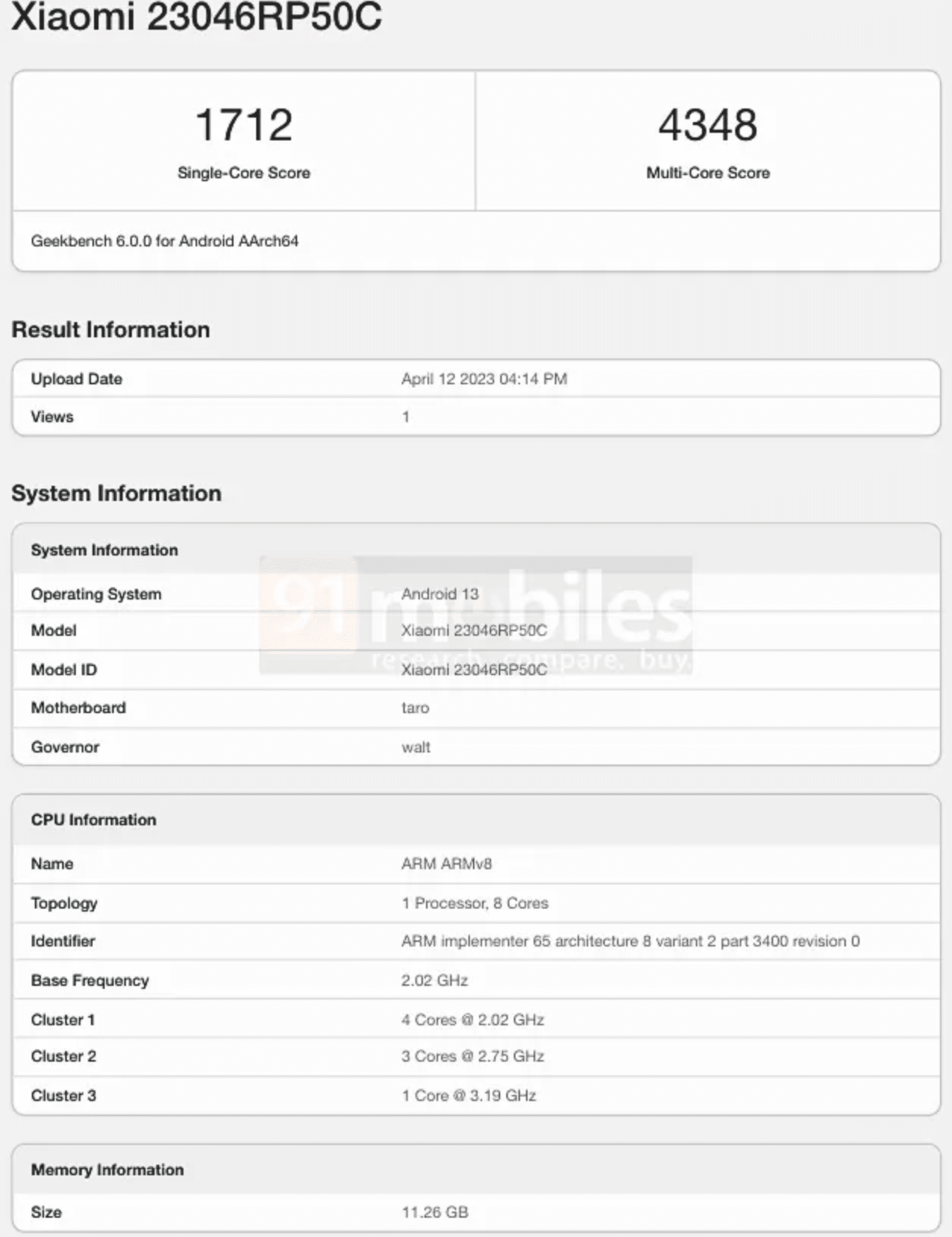Image resolution: width=952 pixels, height=1237 pixels.
Task: Select the 'ARM ARMv8' name value
Action: point(446,864)
